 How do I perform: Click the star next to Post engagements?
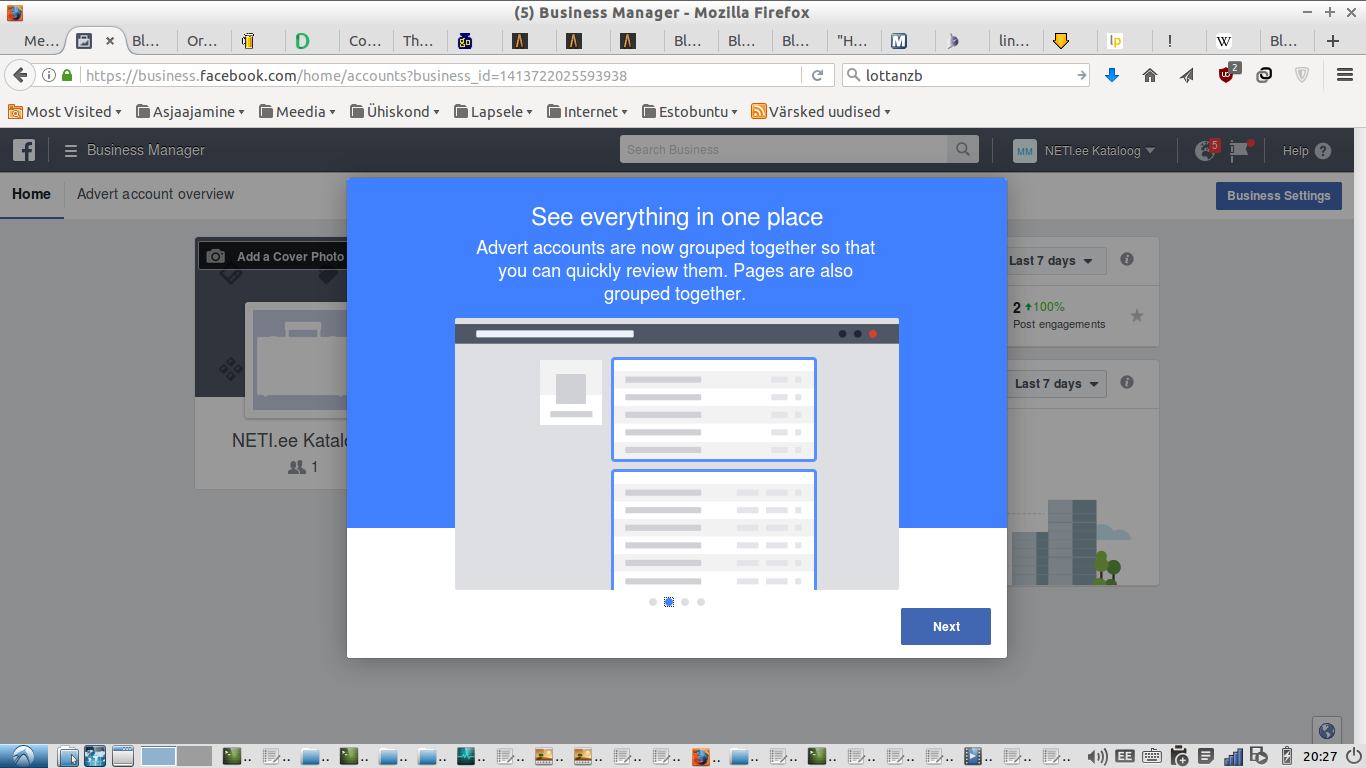point(1137,316)
